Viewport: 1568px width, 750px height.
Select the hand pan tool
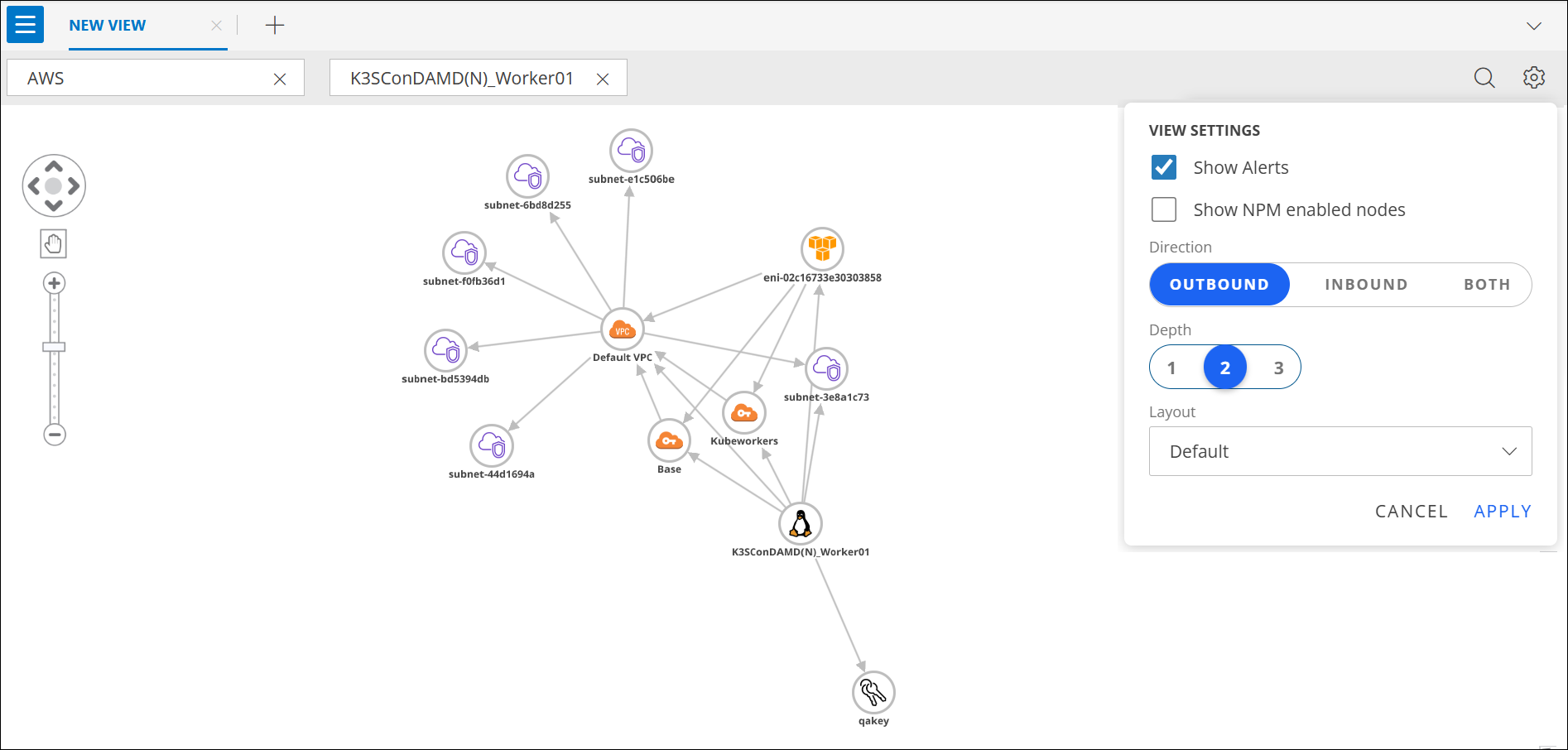coord(54,244)
